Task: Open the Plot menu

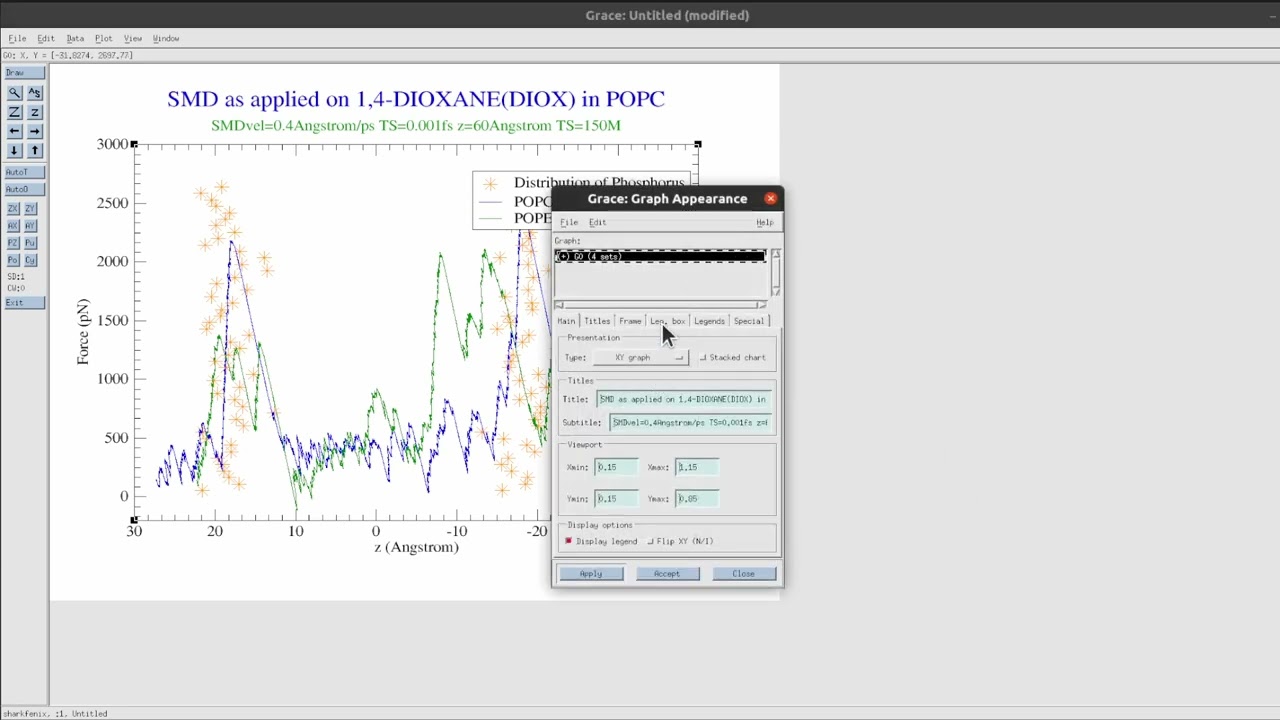Action: [x=103, y=38]
